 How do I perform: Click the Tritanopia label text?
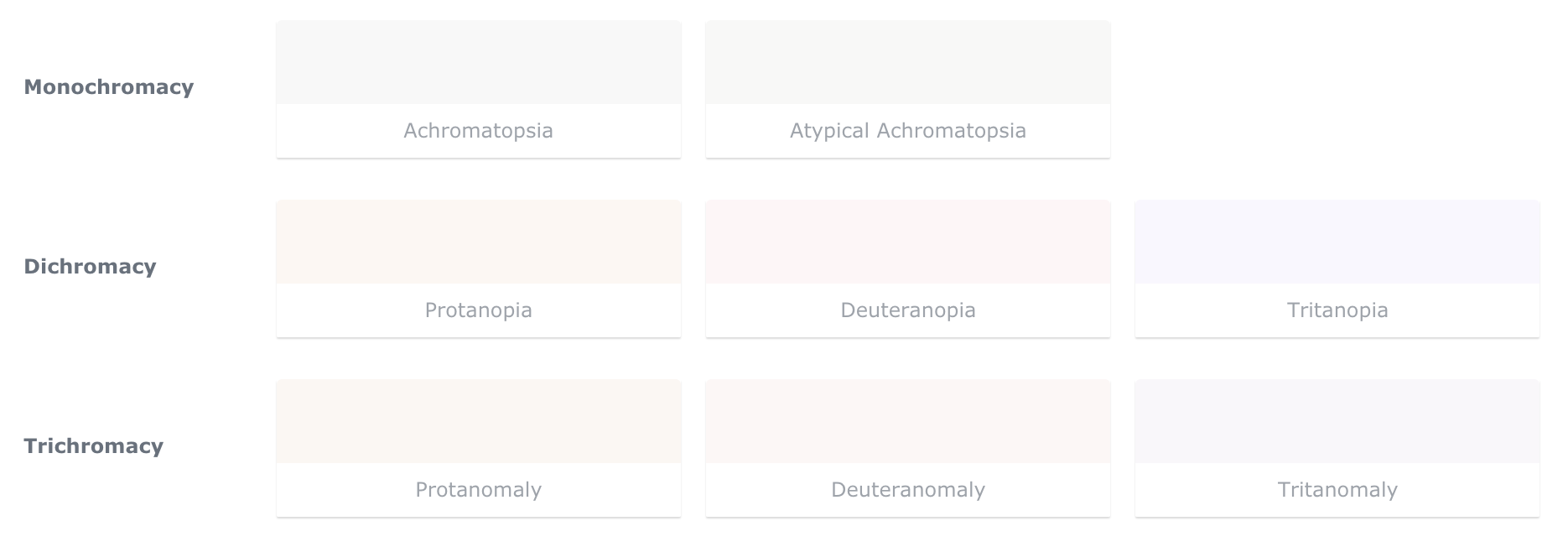1337,310
